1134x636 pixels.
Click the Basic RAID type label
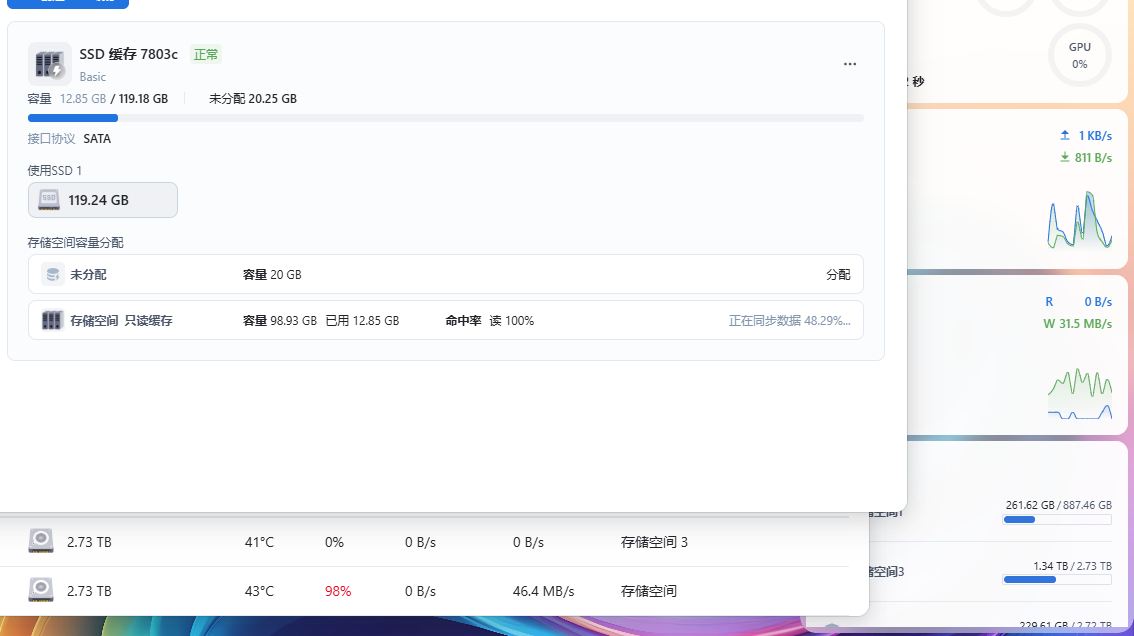(93, 77)
